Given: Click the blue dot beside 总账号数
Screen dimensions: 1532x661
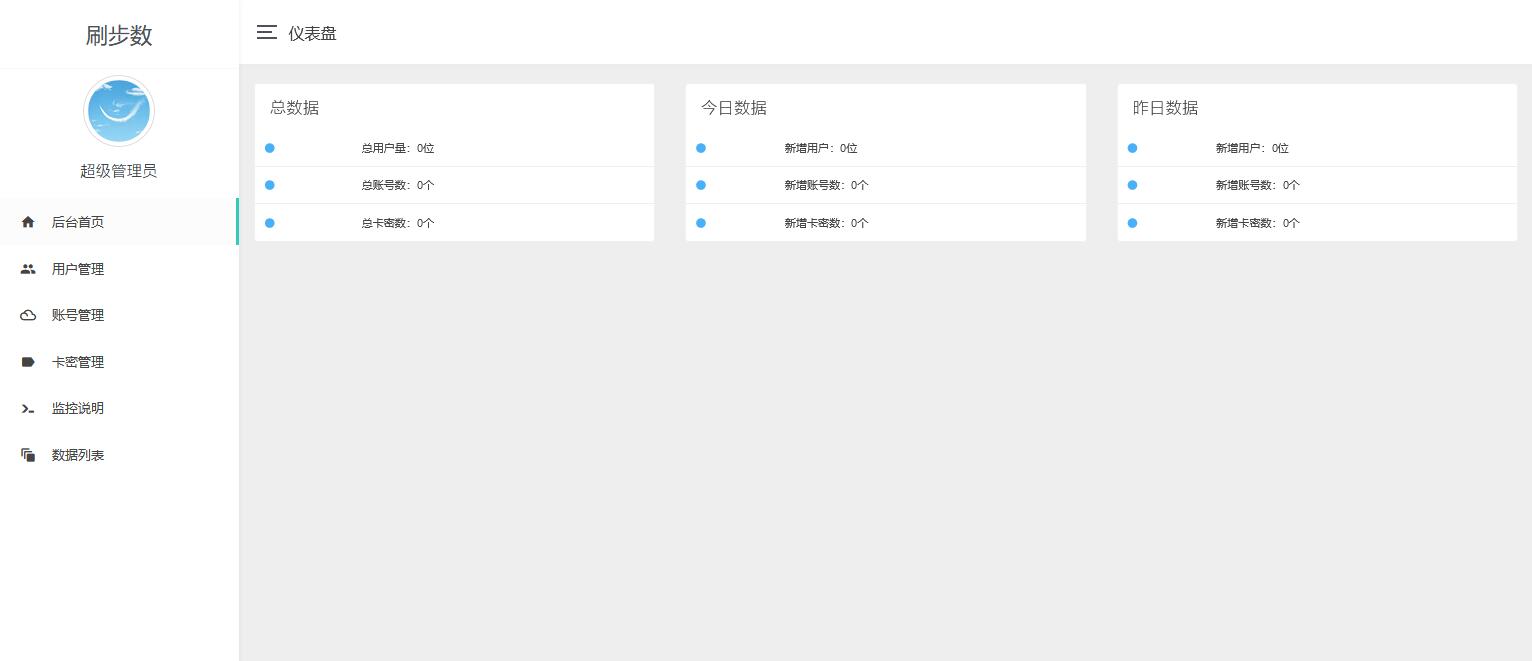Looking at the screenshot, I should pos(270,185).
